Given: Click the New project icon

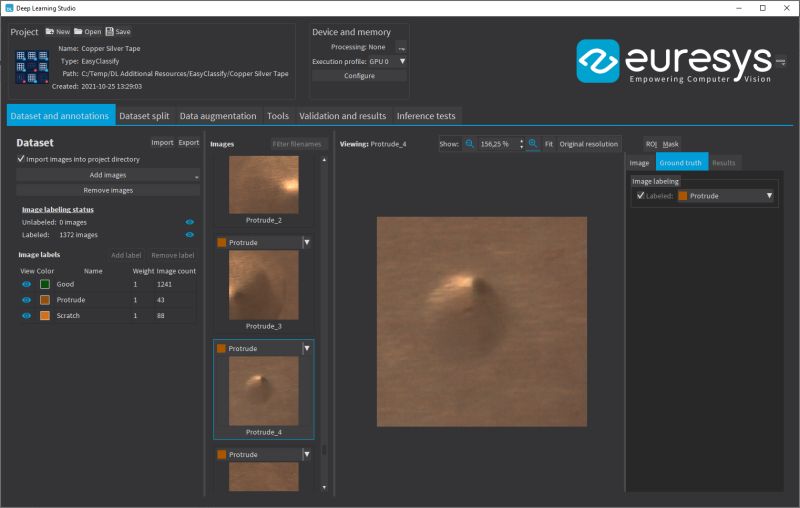Looking at the screenshot, I should coord(49,32).
